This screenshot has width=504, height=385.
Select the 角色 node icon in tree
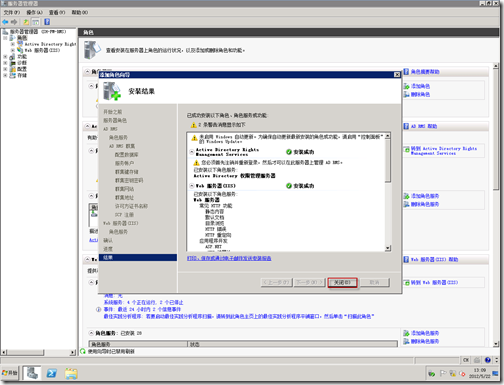click(12, 38)
